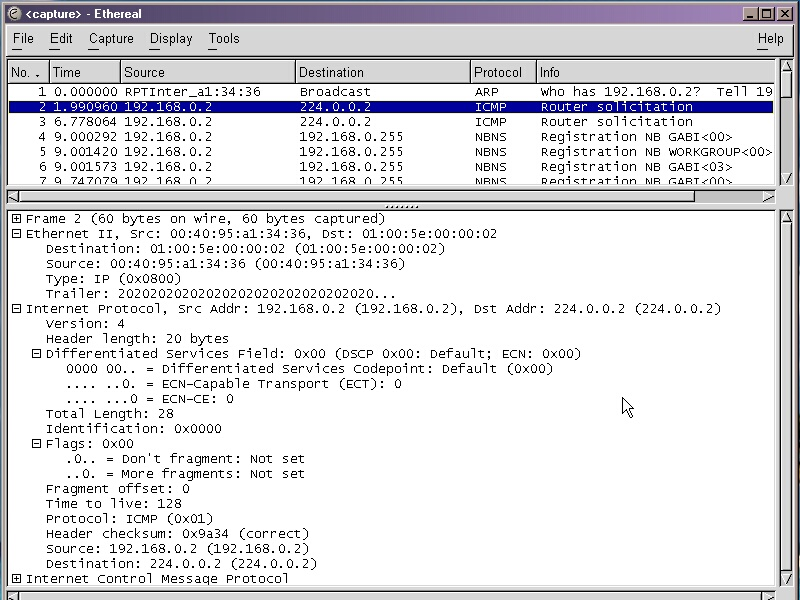Image resolution: width=800 pixels, height=600 pixels.
Task: Select the Trailer: 2020202020... line
Action: pos(220,294)
